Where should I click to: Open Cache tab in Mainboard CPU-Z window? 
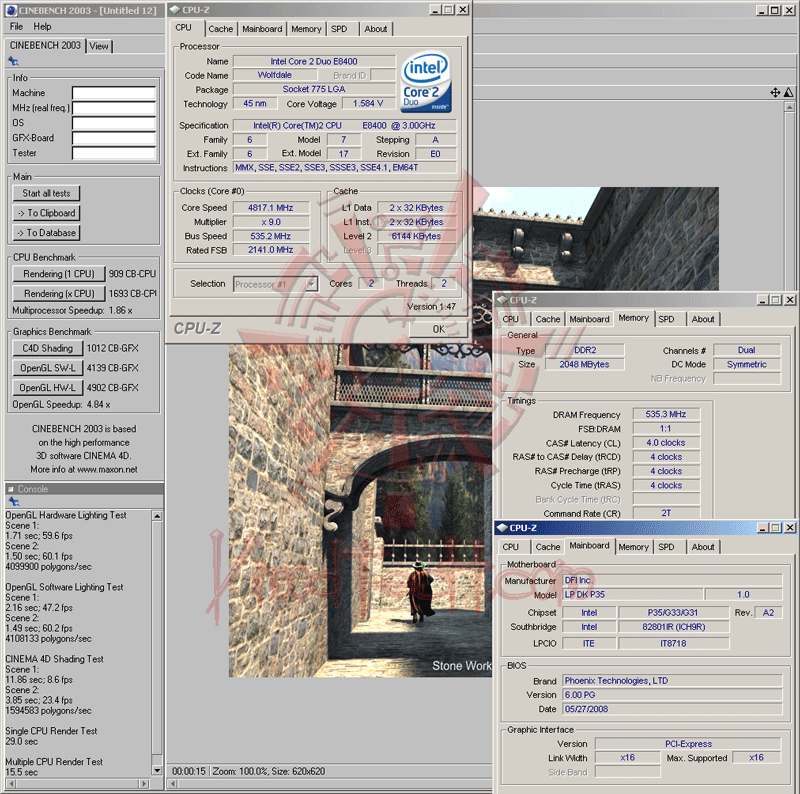click(x=548, y=547)
